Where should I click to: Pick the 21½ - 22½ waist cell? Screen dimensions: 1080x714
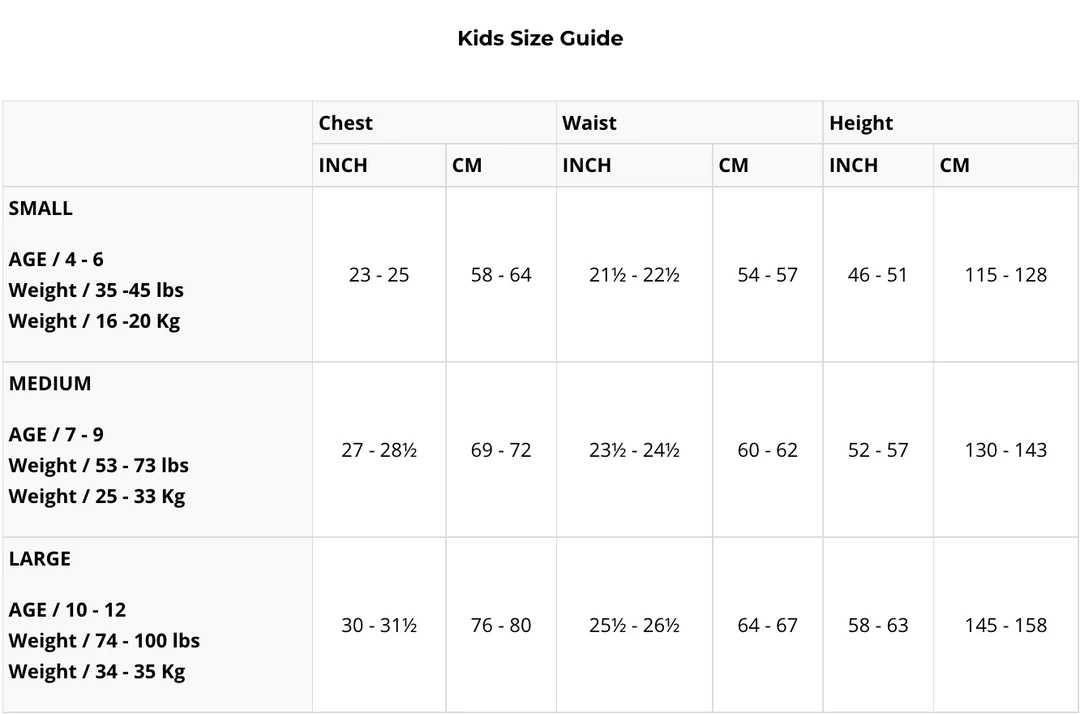[x=634, y=275]
